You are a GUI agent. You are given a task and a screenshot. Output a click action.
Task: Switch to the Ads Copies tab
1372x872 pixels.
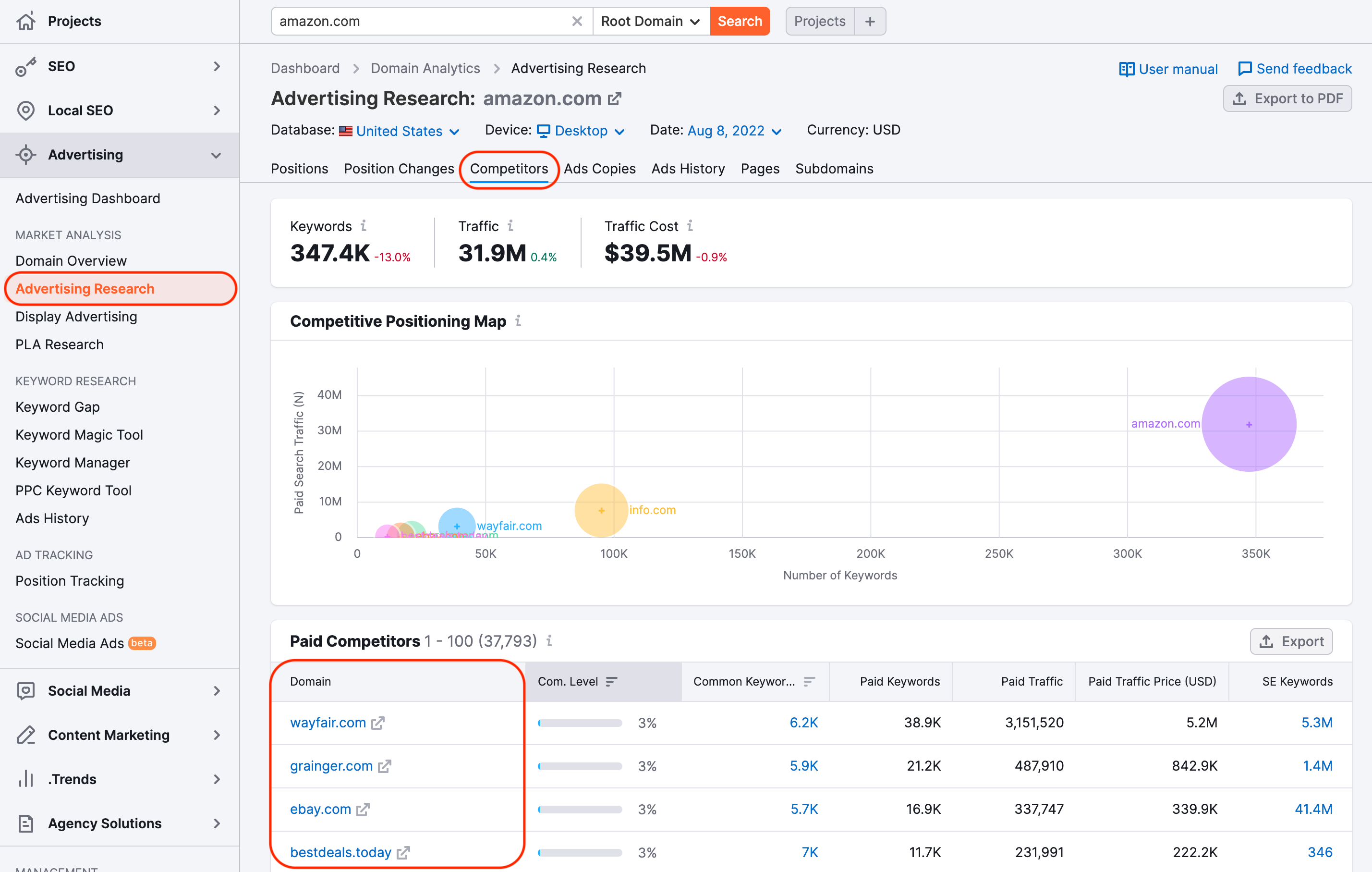(x=599, y=169)
